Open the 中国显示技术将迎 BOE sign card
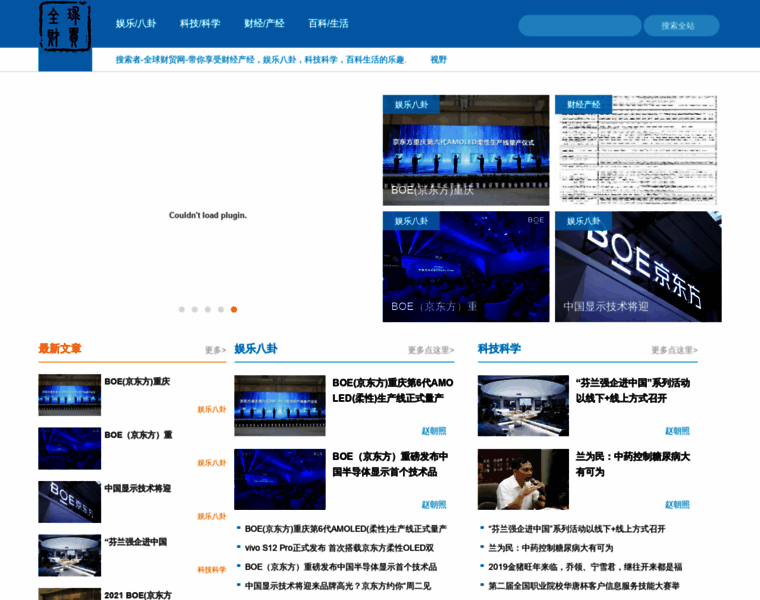The width and height of the screenshot is (760, 600). 638,267
